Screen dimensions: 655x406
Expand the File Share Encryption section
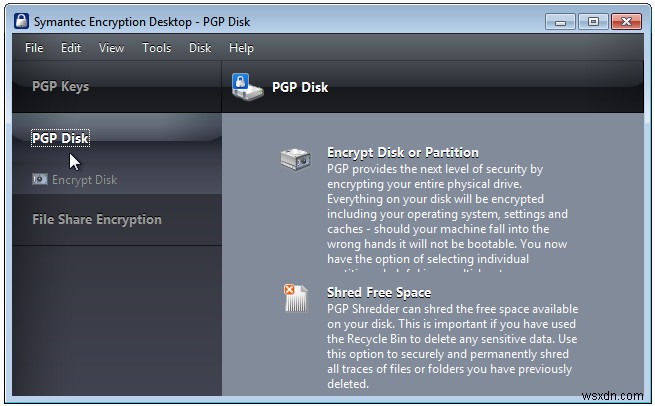(97, 220)
